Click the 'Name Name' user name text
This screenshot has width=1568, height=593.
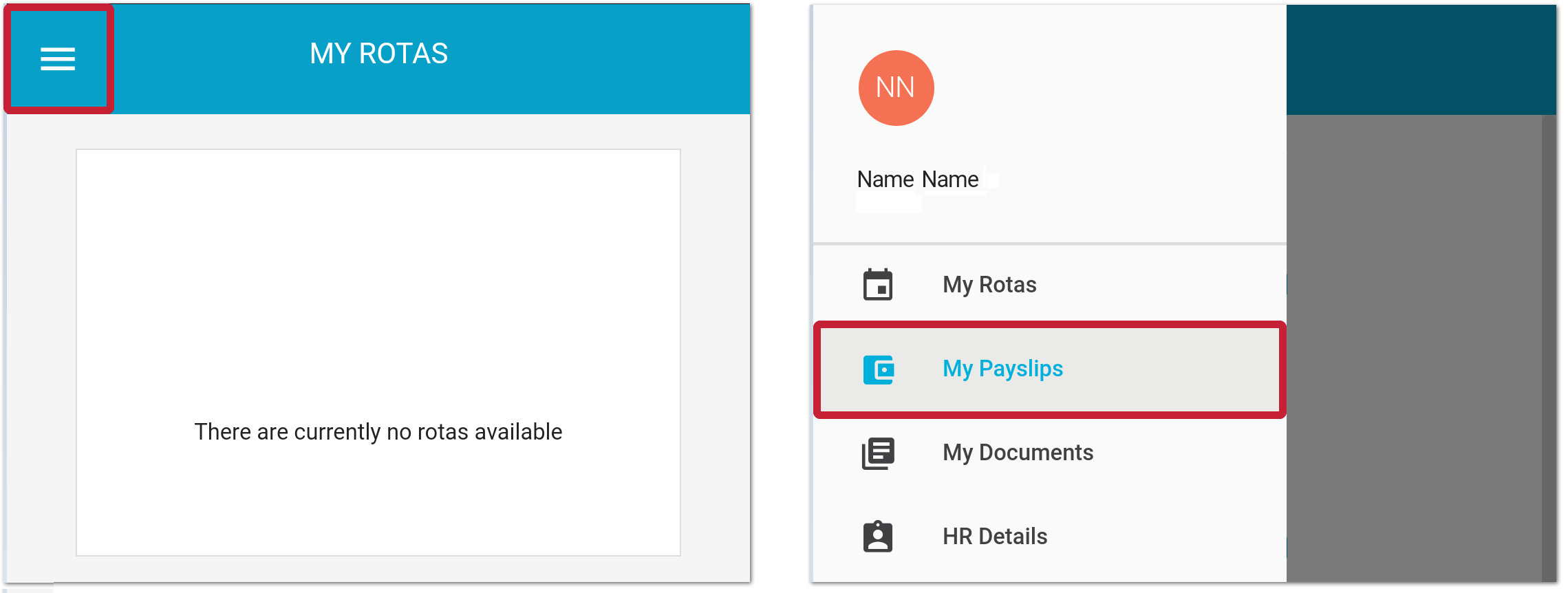pyautogui.click(x=917, y=180)
